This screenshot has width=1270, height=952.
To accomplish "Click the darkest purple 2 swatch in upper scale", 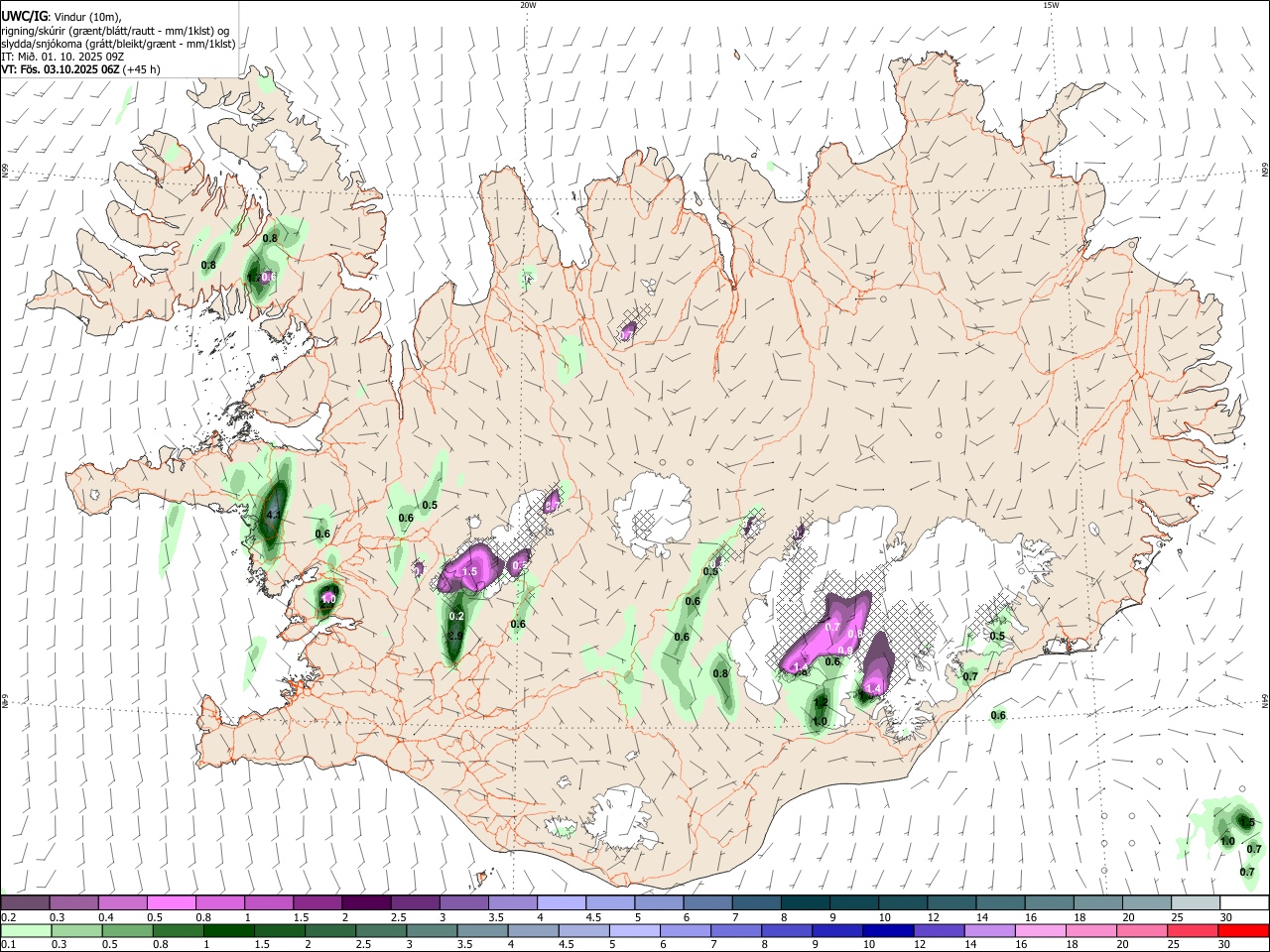I will point(366,903).
